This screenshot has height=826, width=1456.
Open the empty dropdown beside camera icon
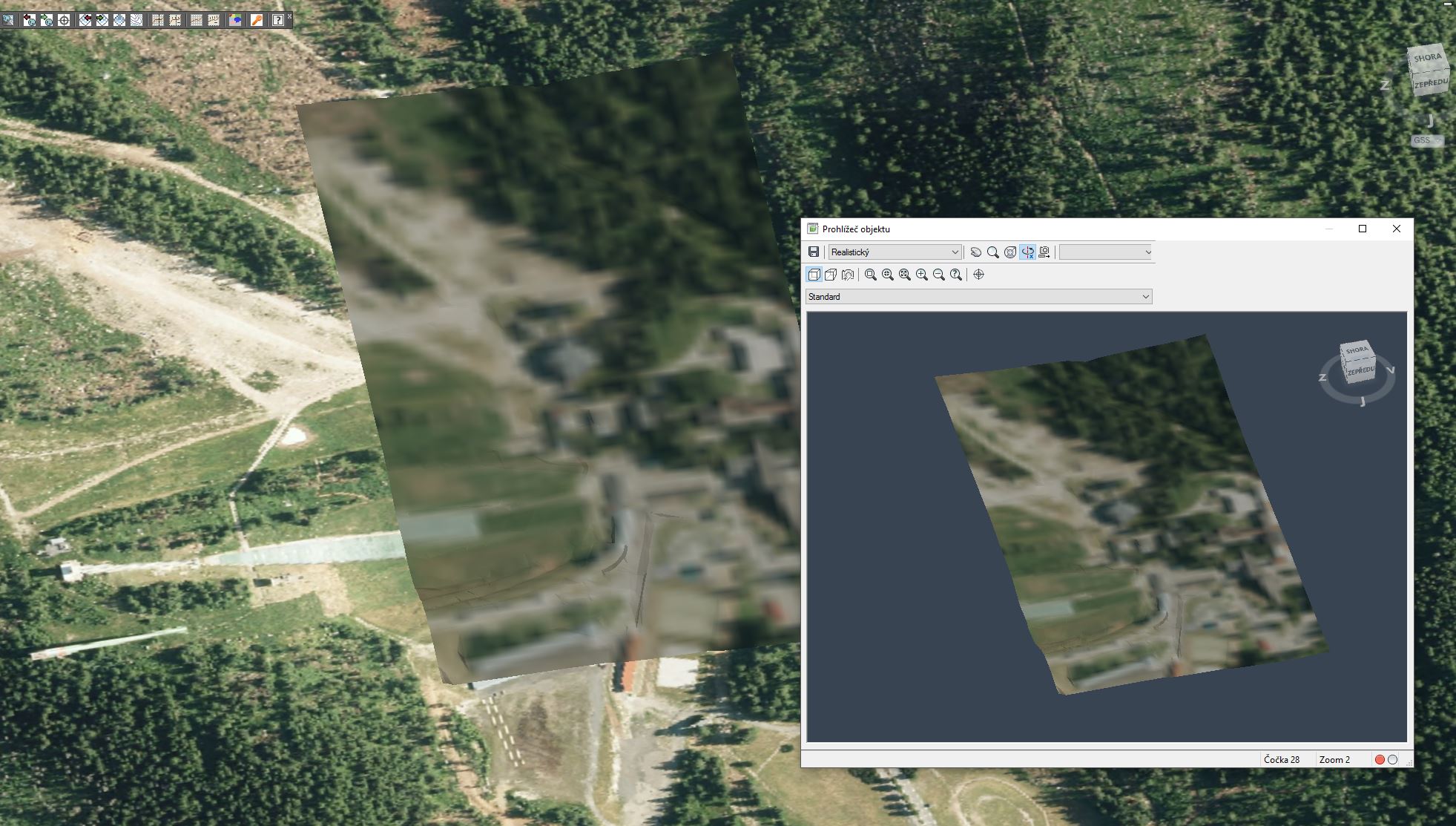pos(1105,252)
